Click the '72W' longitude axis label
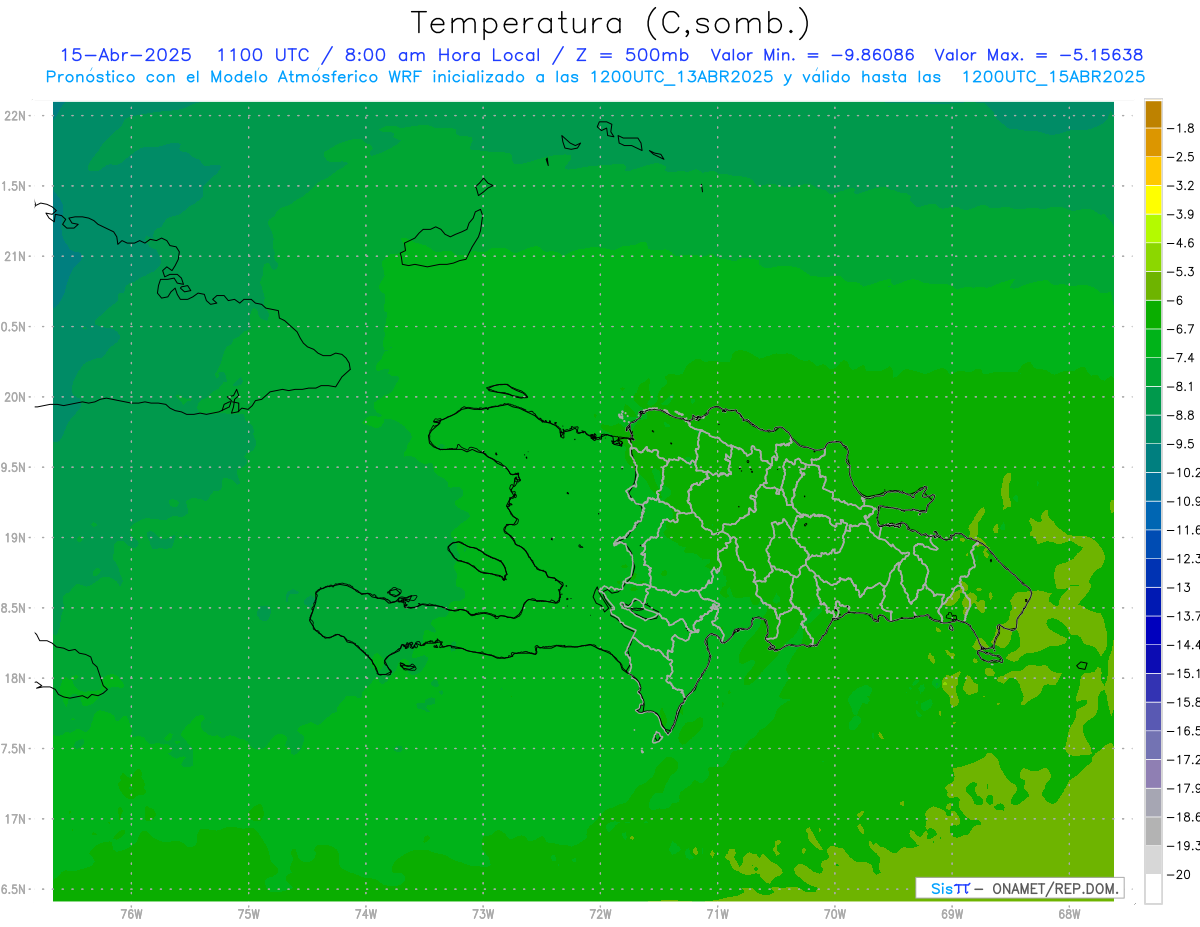The image size is (1200, 927). [x=600, y=914]
